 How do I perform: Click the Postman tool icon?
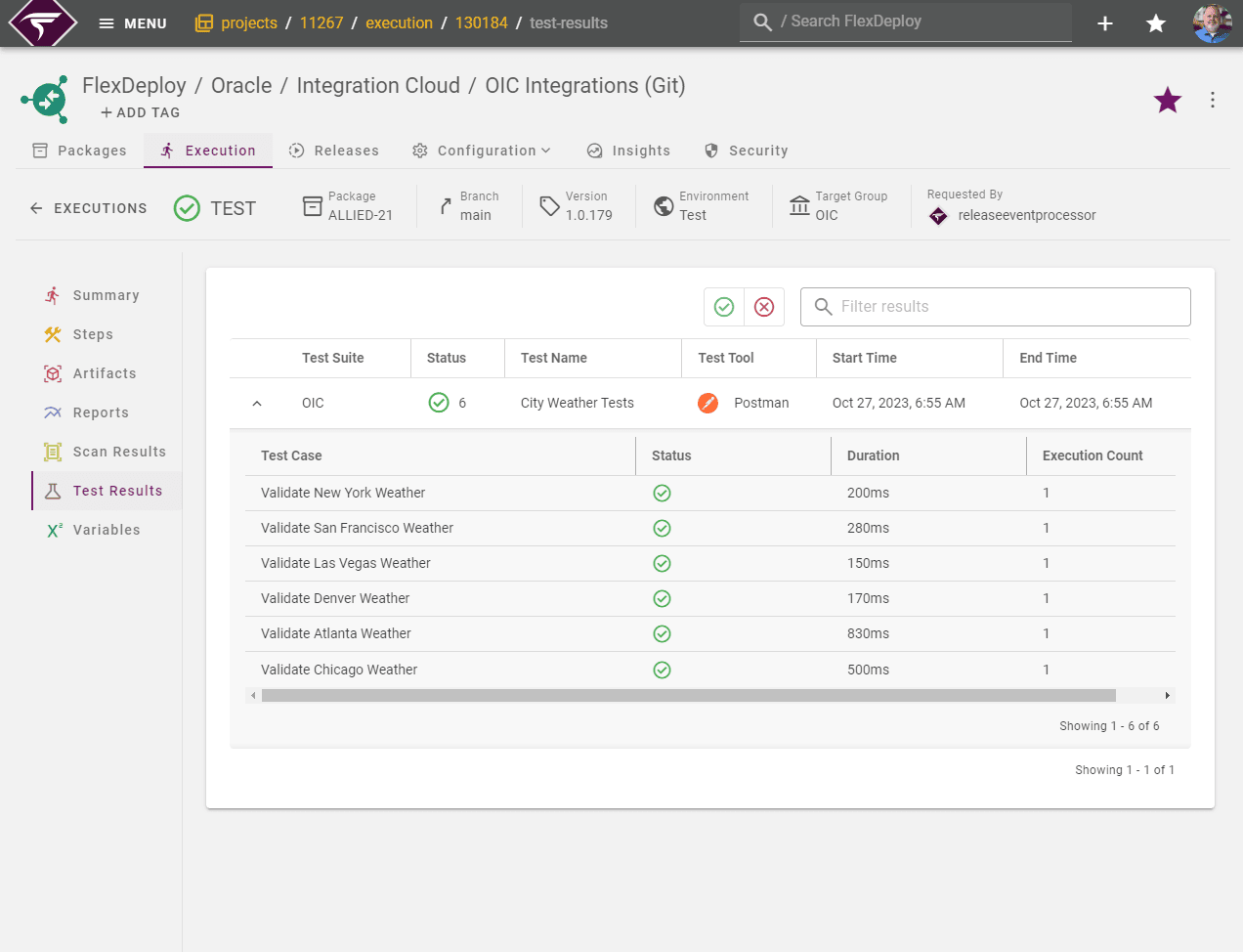[708, 403]
